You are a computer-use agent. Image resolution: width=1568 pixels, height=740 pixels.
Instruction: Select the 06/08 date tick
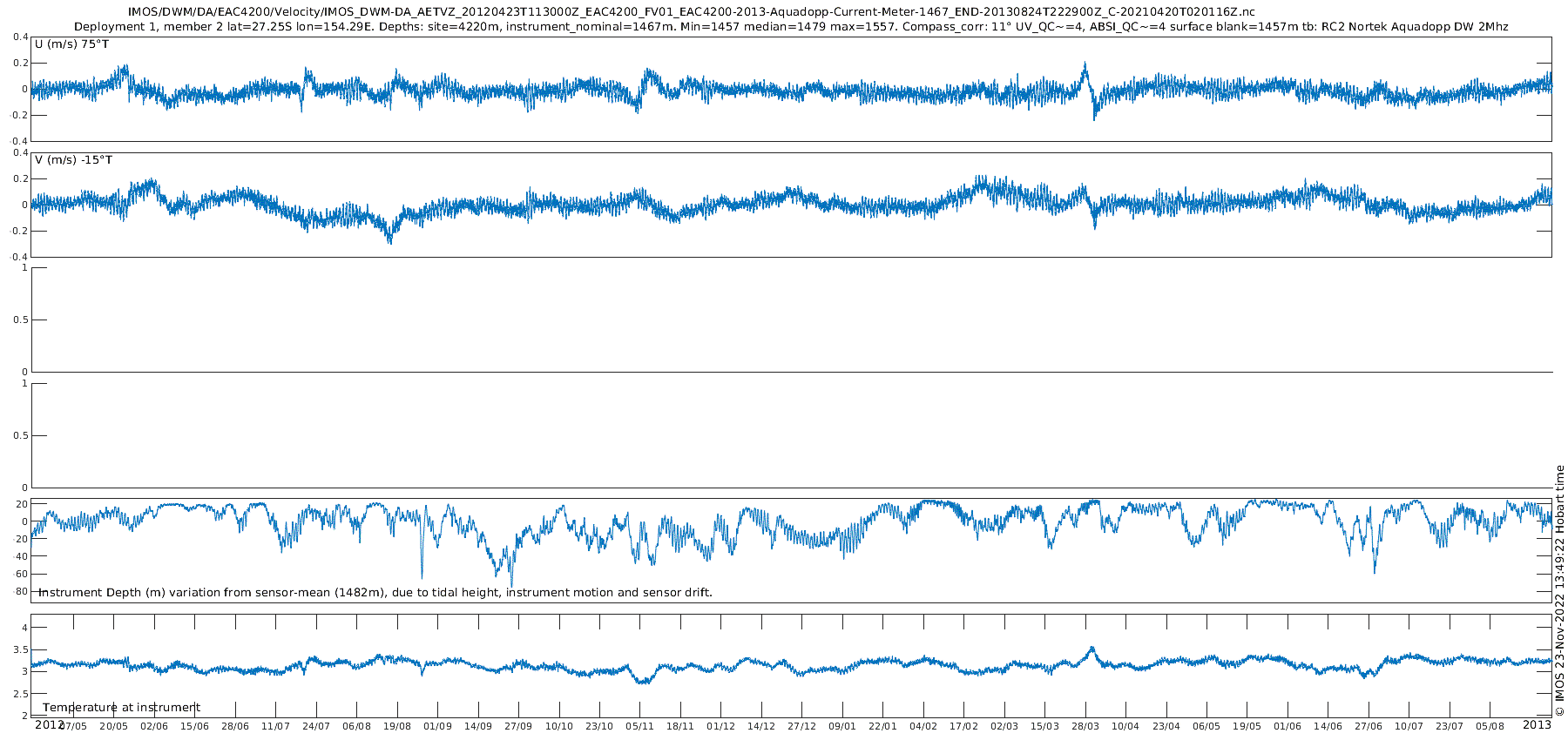[x=357, y=726]
